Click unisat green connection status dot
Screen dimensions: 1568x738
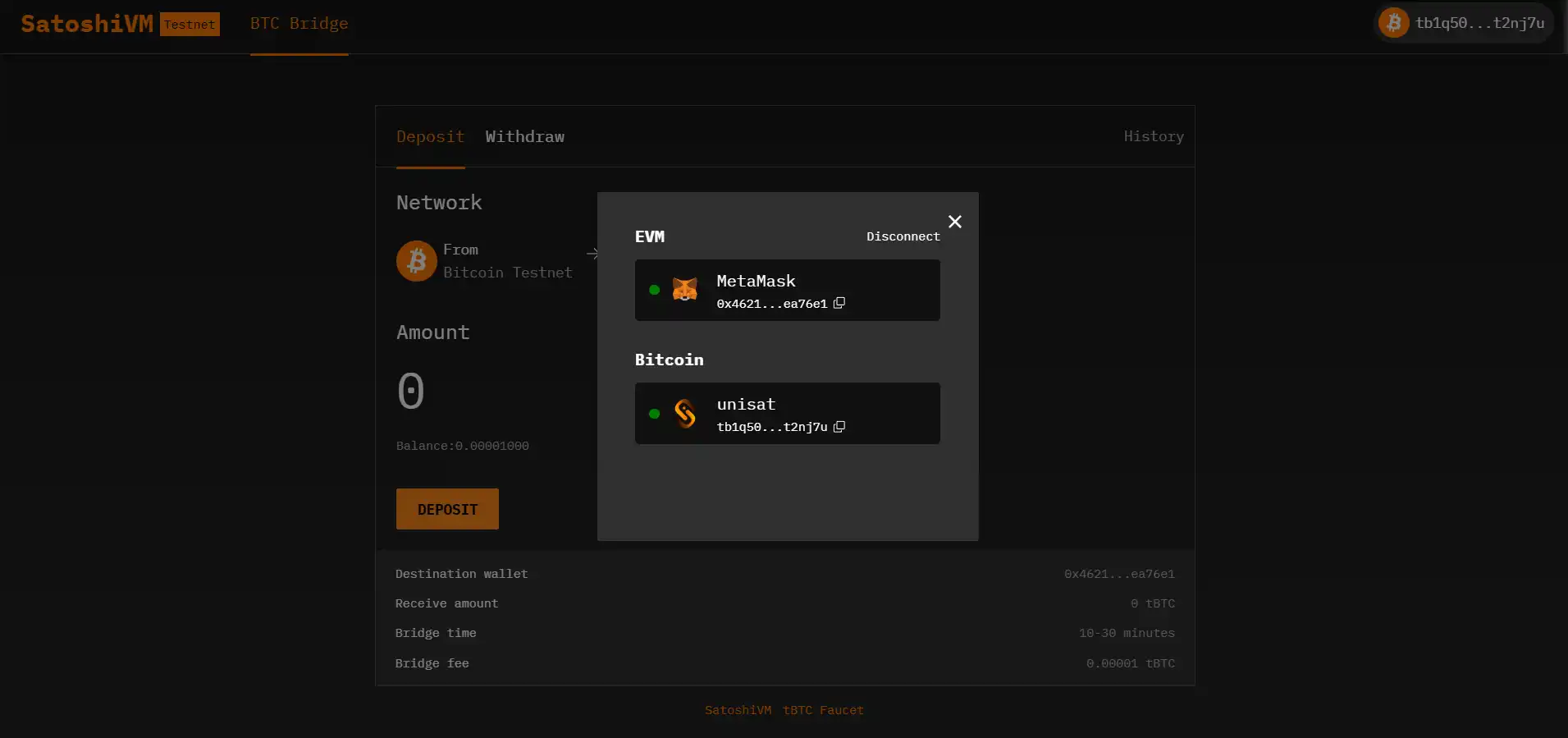tap(654, 414)
